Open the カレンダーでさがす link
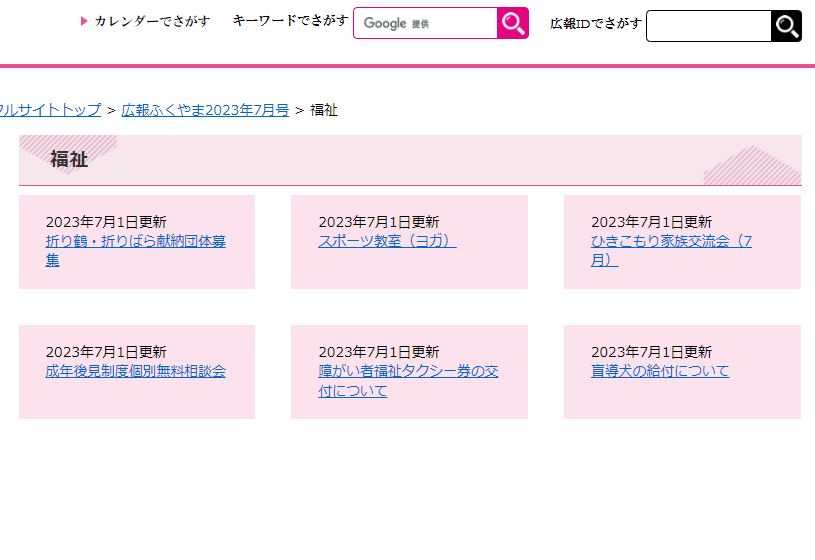Viewport: 815px width, 560px height. pyautogui.click(x=152, y=21)
